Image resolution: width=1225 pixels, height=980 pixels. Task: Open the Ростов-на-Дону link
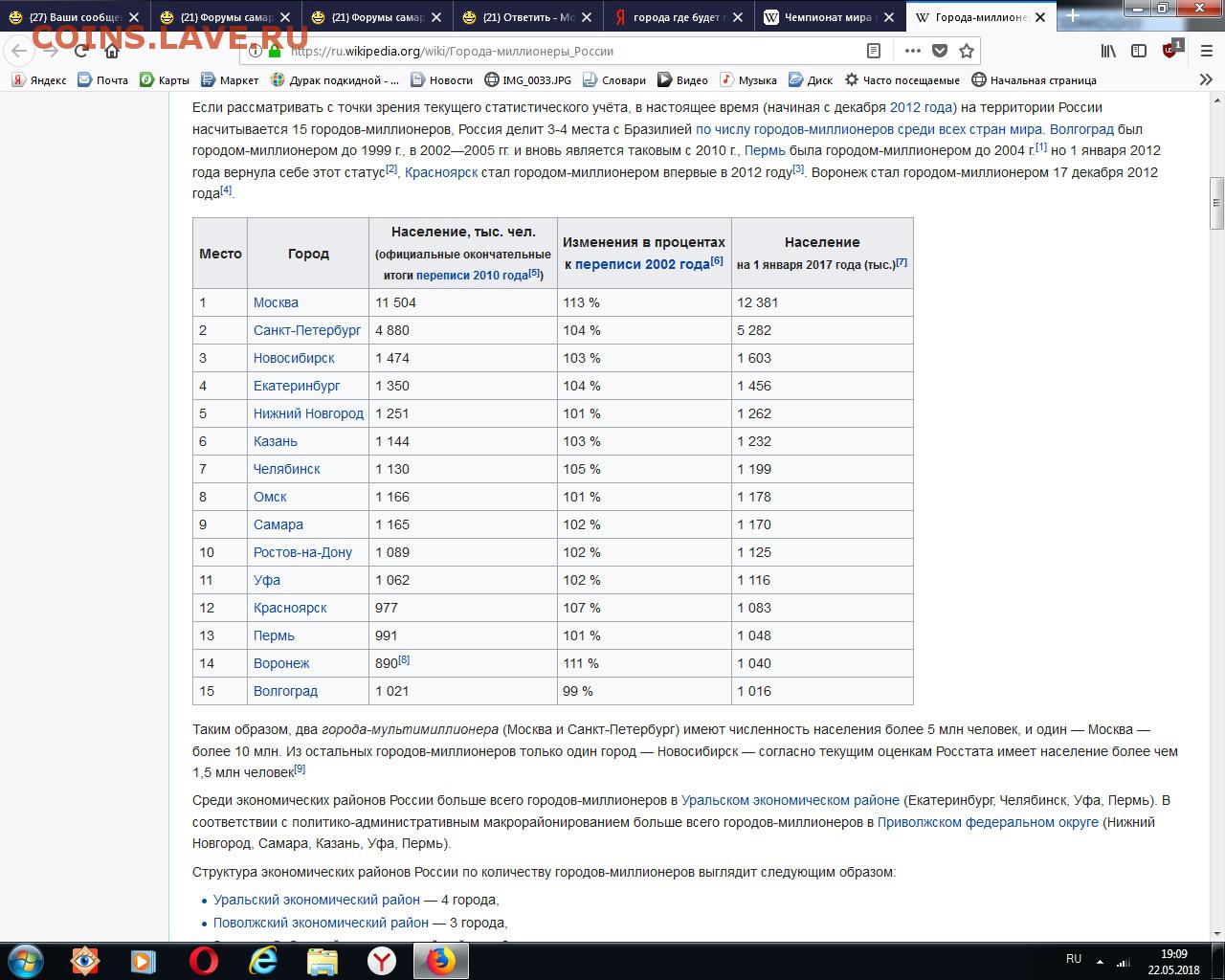tap(302, 552)
